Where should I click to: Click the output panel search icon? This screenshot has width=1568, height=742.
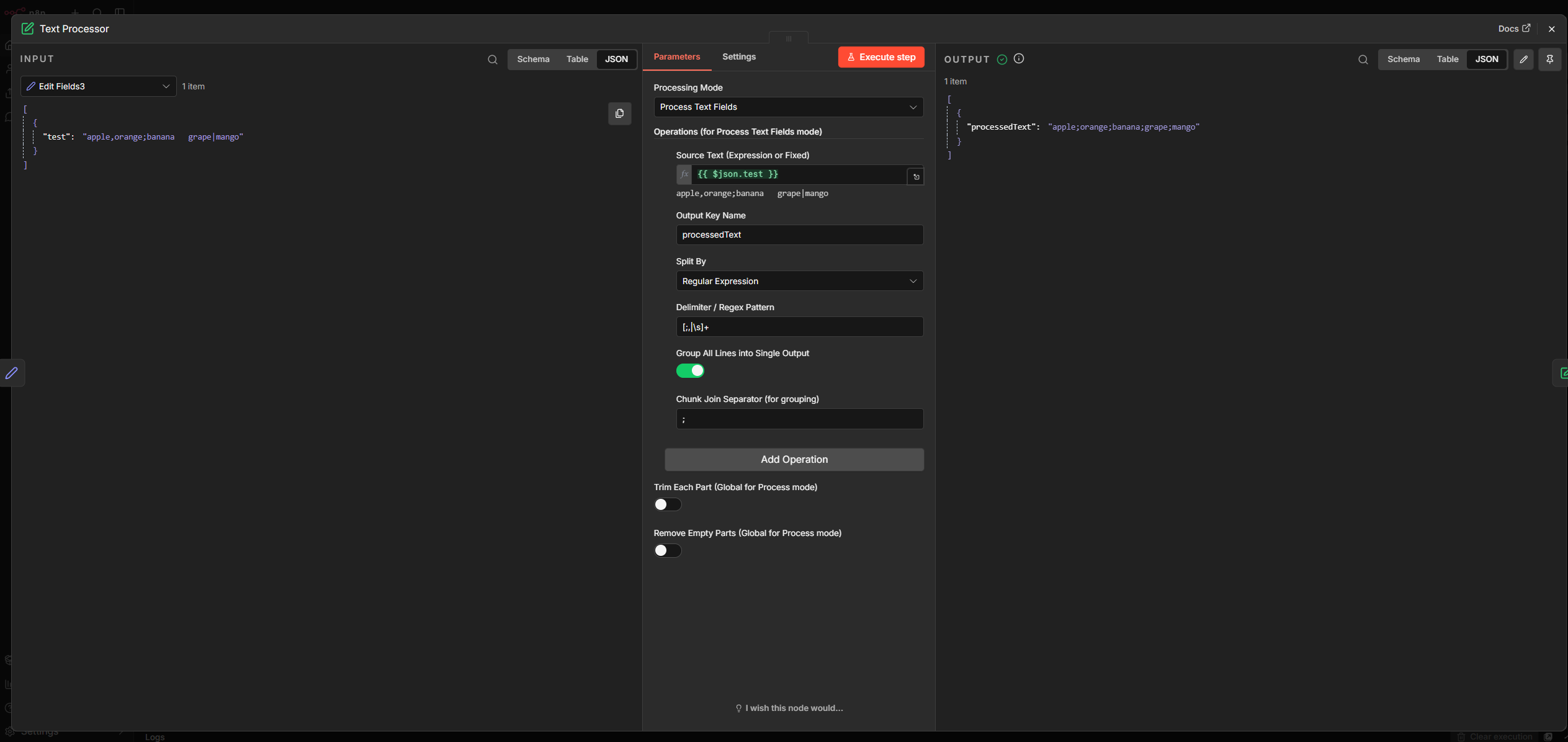1363,60
